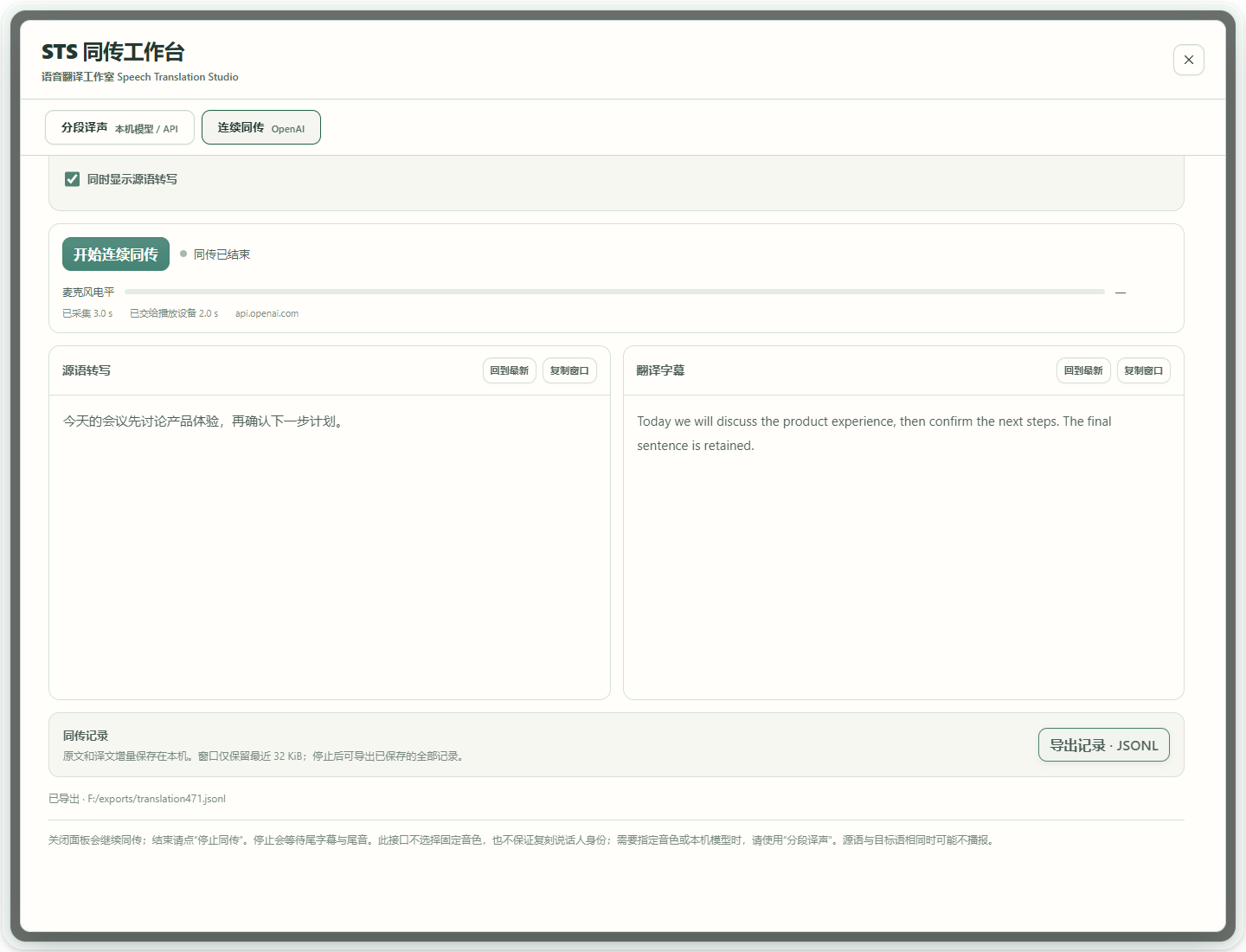Click the 麦克风电平 level bar
Image resolution: width=1246 pixels, height=952 pixels.
pyautogui.click(x=614, y=292)
